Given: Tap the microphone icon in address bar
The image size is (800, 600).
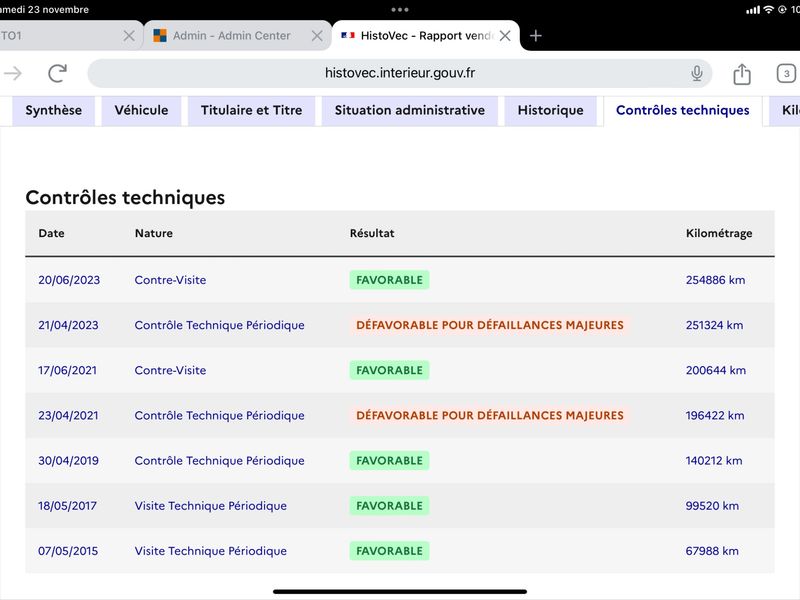Looking at the screenshot, I should click(x=696, y=73).
